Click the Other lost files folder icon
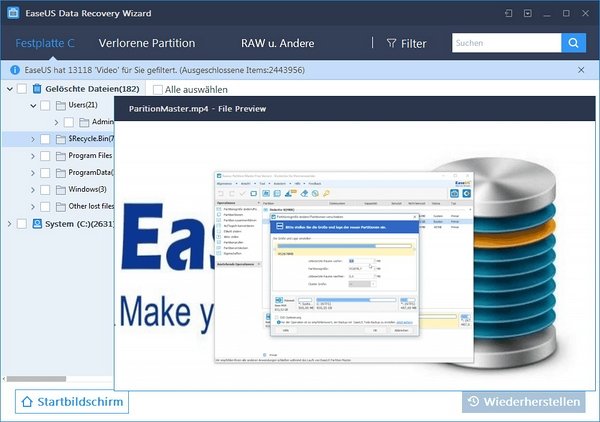 [x=60, y=207]
